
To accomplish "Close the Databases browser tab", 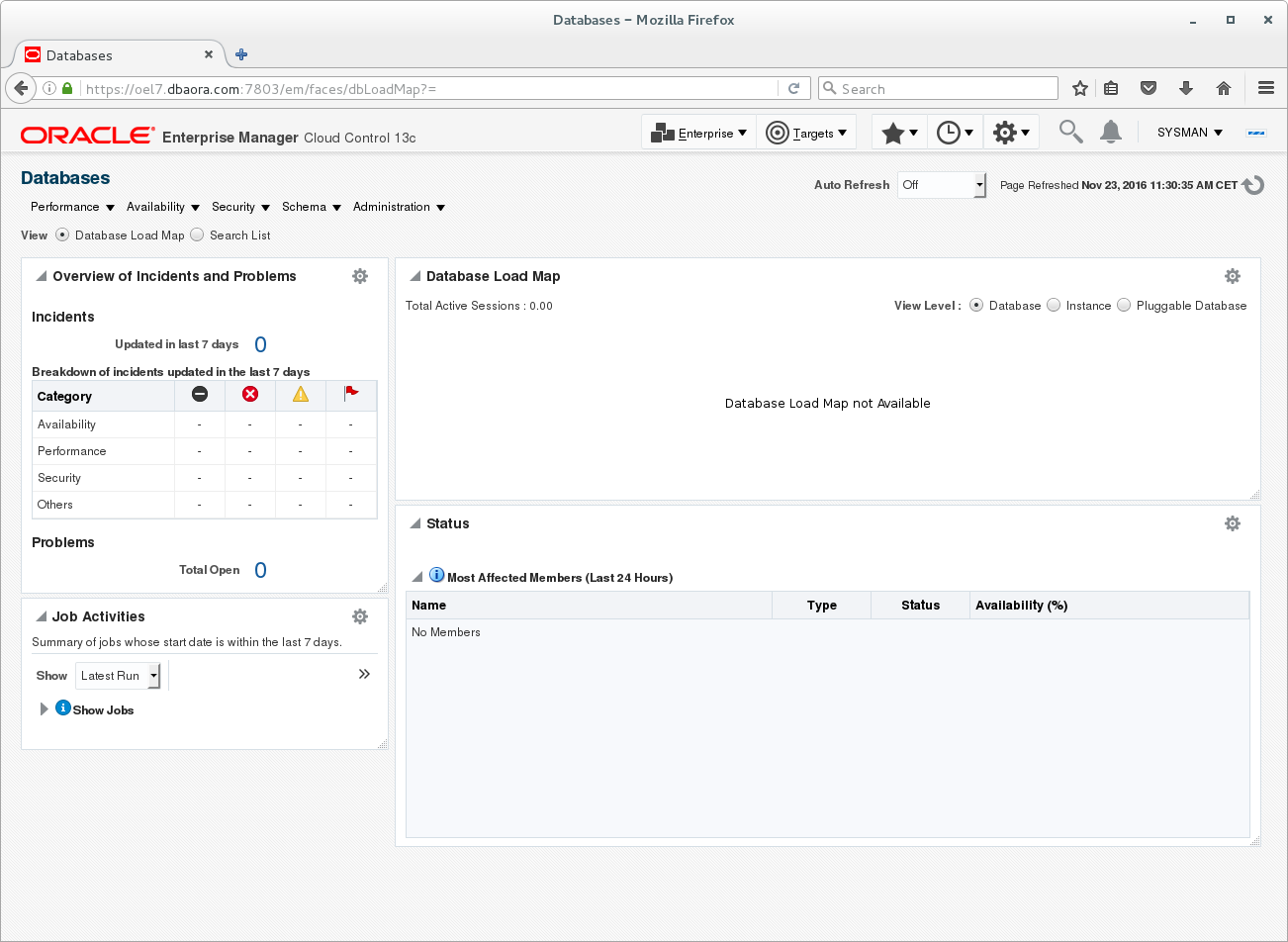I will click(x=209, y=54).
